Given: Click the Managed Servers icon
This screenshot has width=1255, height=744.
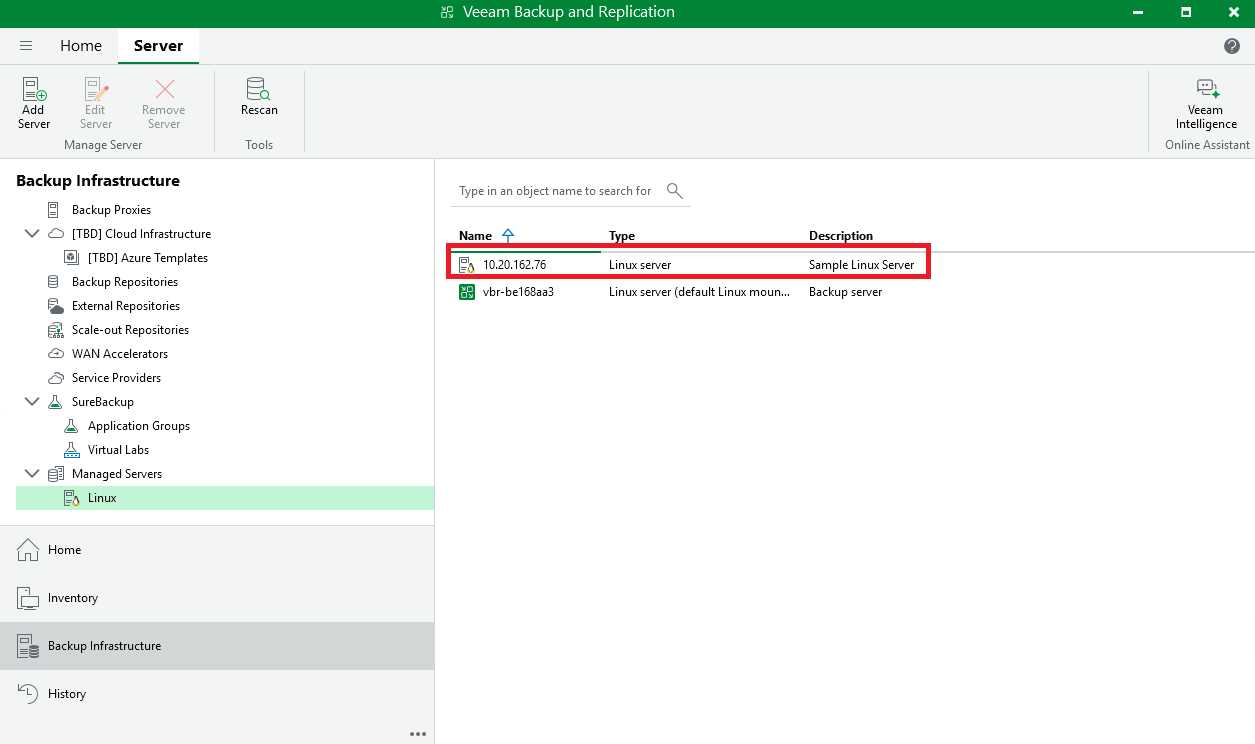Looking at the screenshot, I should click(56, 474).
